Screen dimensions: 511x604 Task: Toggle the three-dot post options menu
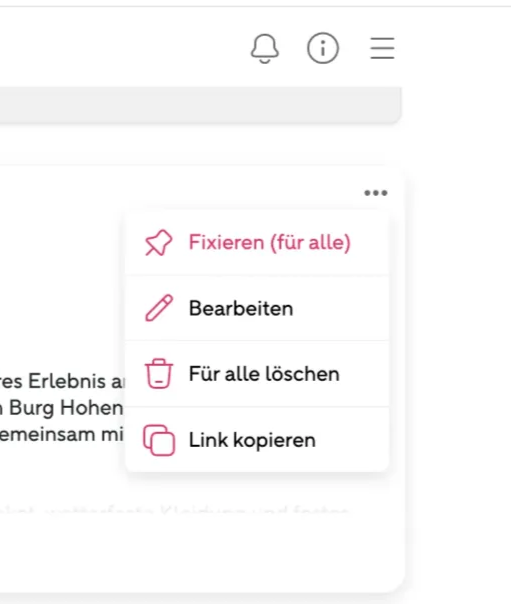[376, 193]
